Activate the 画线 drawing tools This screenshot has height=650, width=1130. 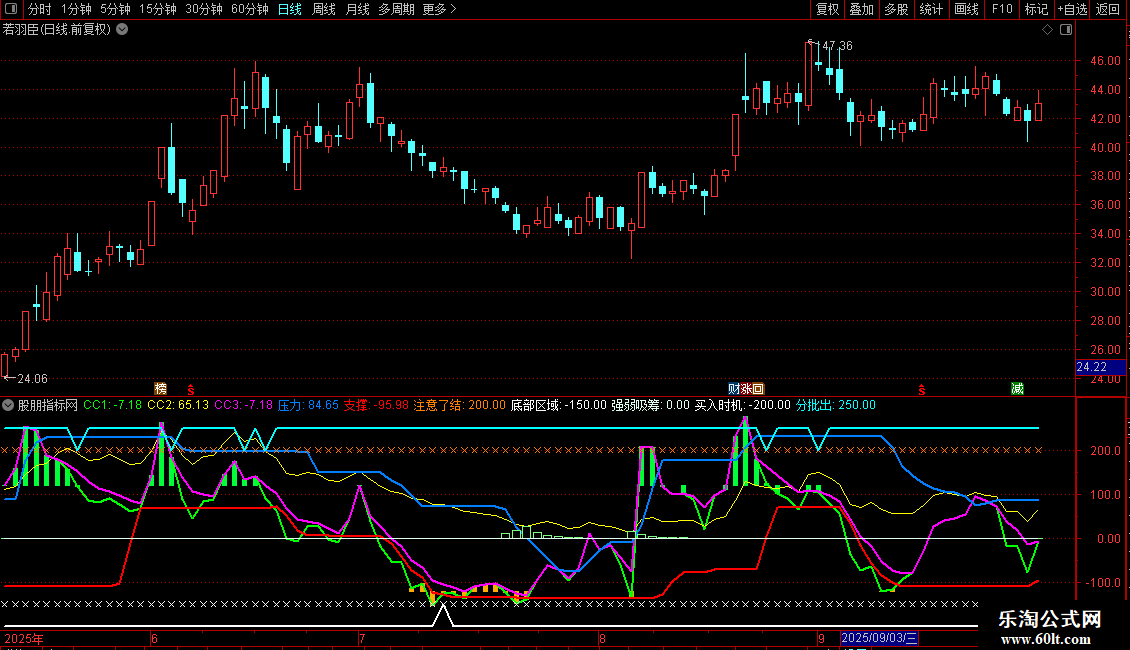pos(966,9)
